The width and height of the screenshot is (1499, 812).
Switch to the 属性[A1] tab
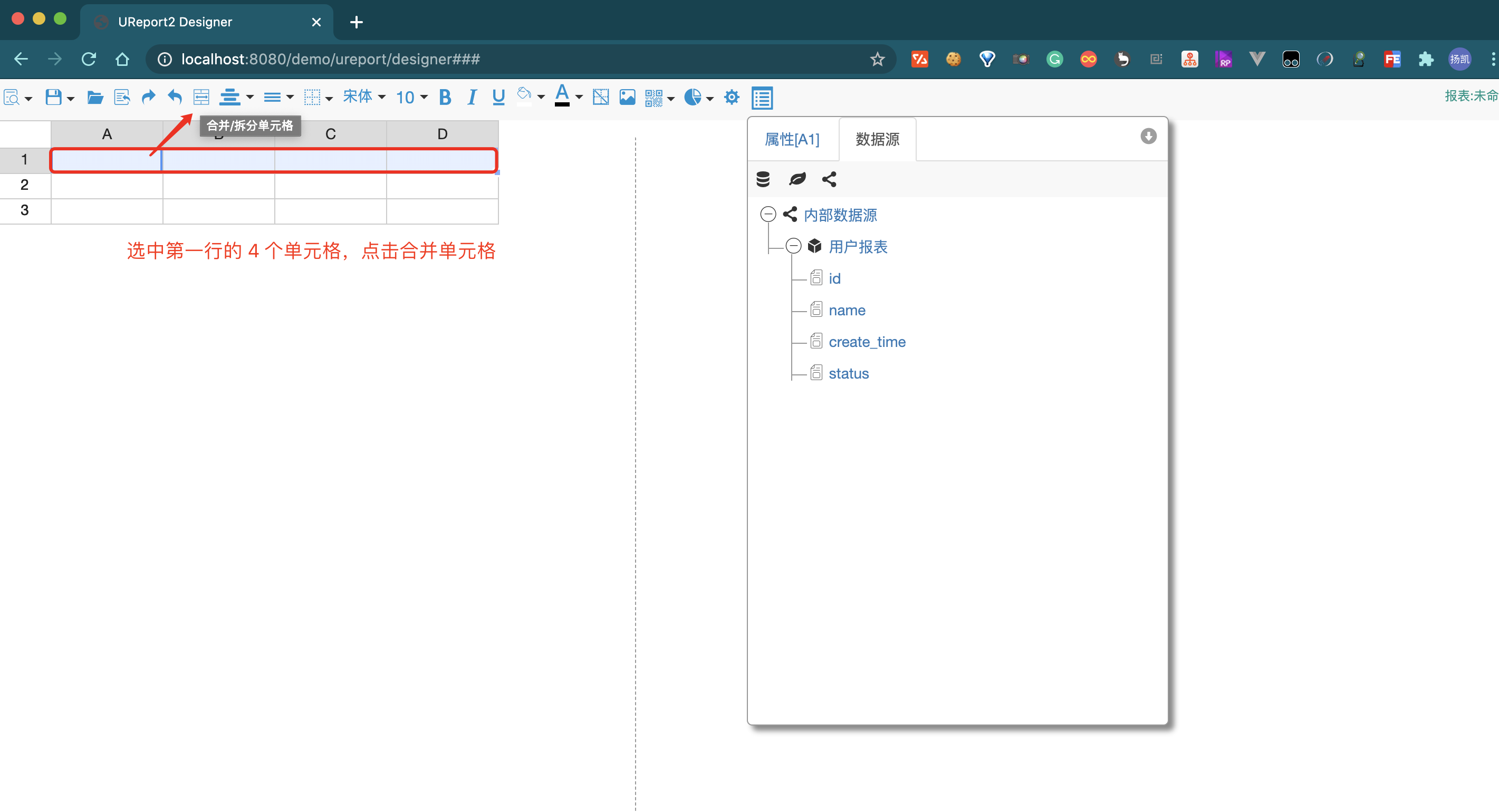click(x=792, y=140)
